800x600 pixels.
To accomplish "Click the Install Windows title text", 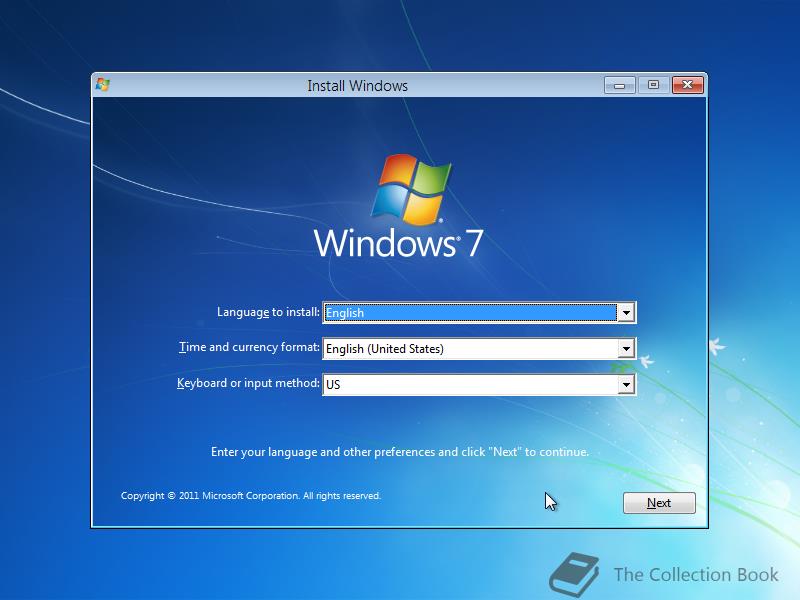I will coord(357,86).
